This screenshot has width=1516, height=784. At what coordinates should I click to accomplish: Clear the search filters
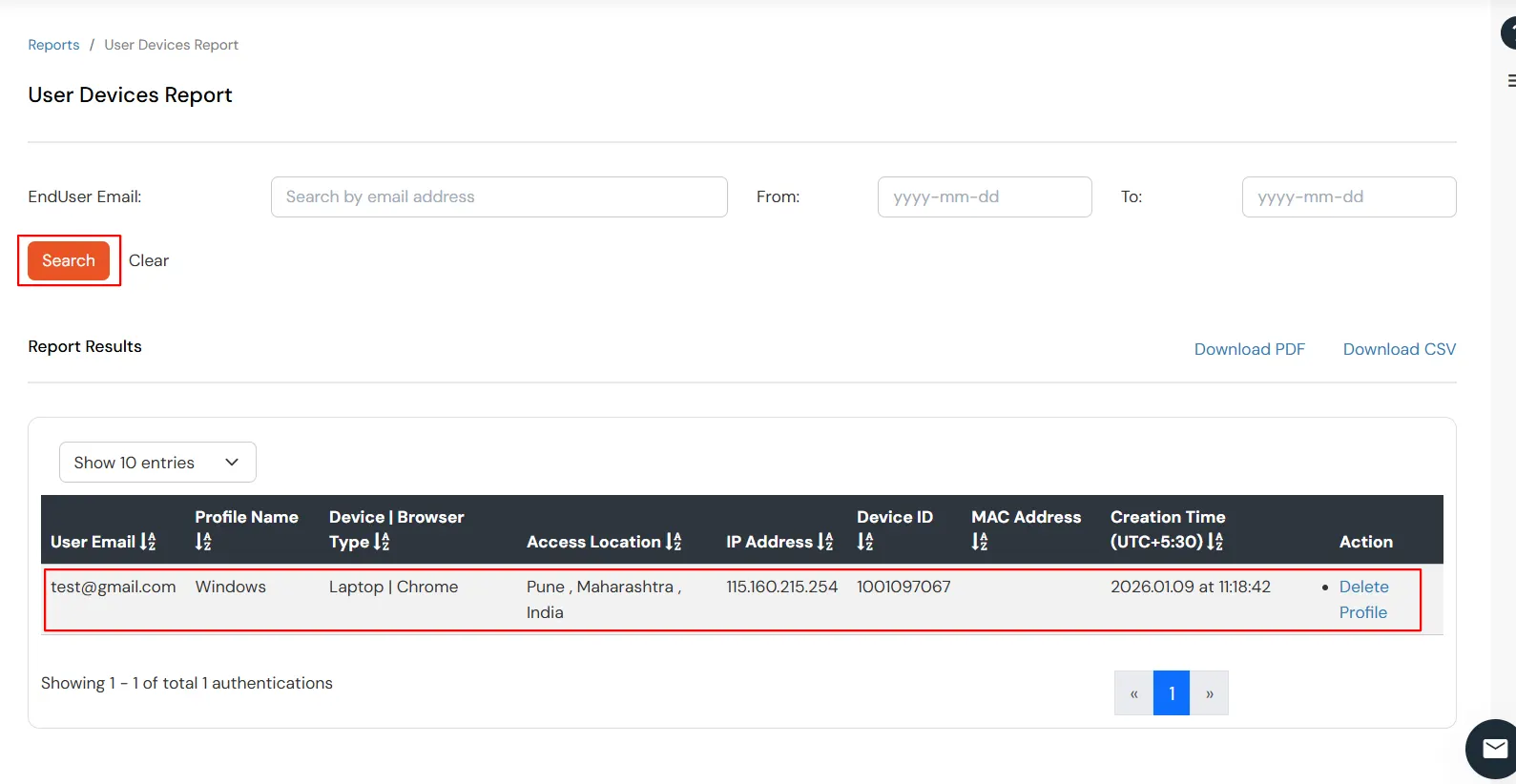[x=149, y=260]
